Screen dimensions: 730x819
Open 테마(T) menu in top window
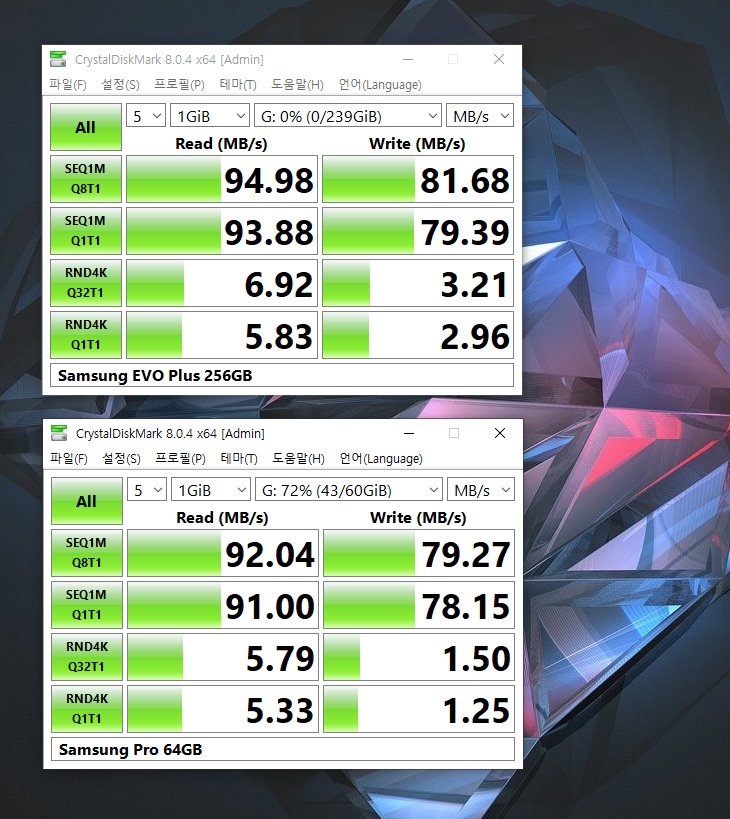click(x=238, y=85)
